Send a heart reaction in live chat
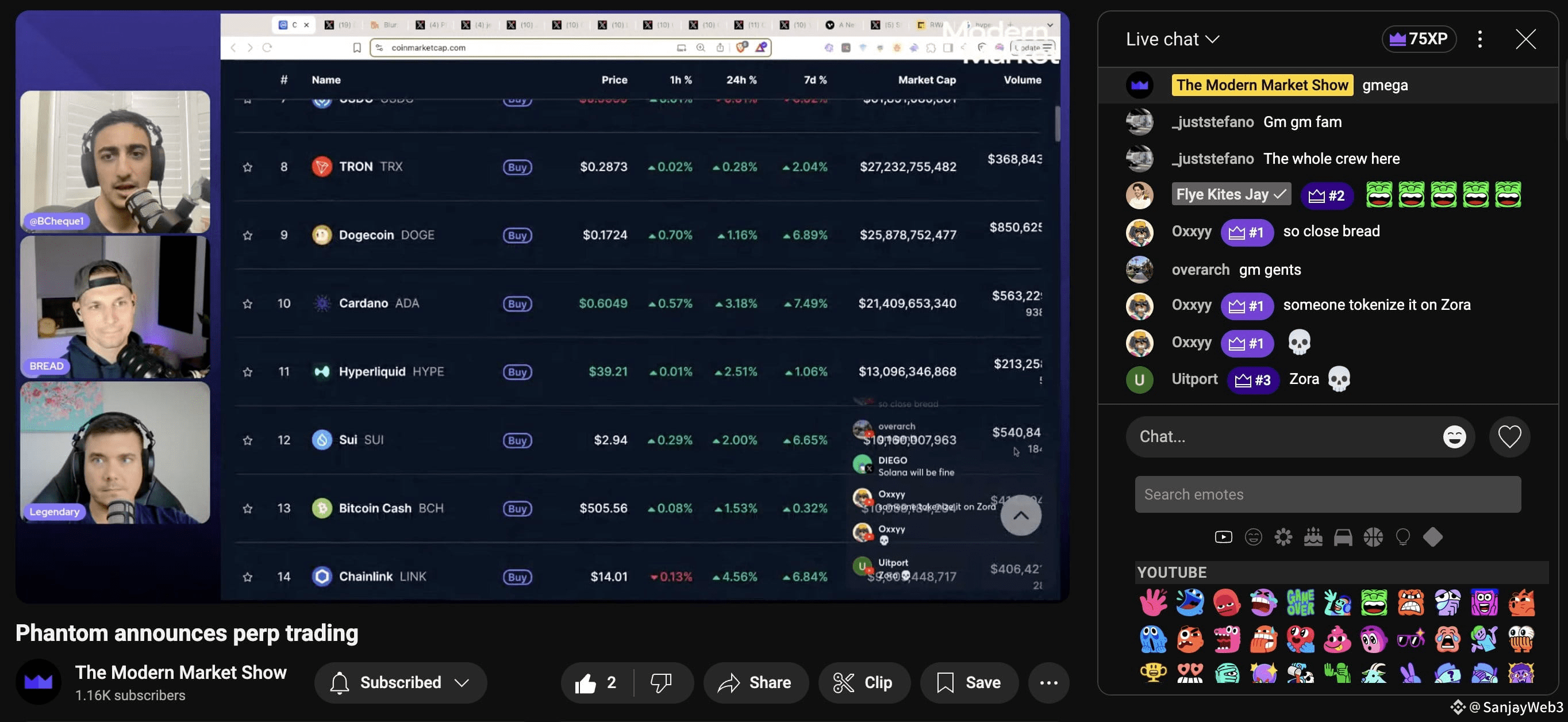 click(1509, 436)
